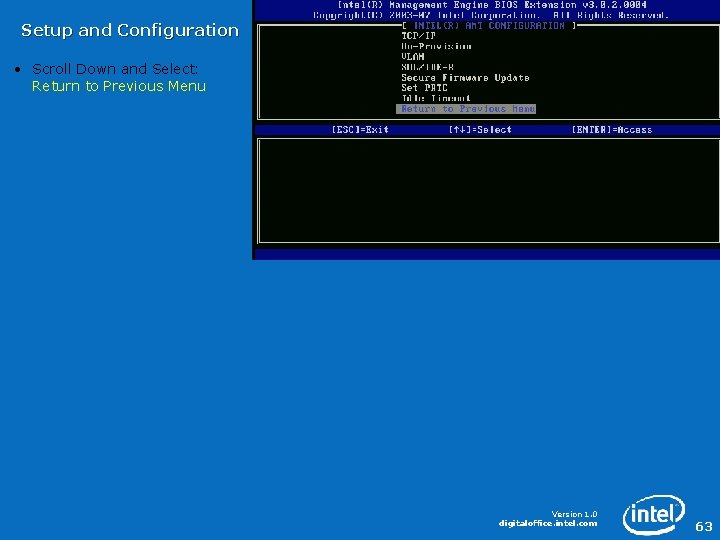Open Secure Firmware Update option
720x540 pixels.
coord(465,78)
